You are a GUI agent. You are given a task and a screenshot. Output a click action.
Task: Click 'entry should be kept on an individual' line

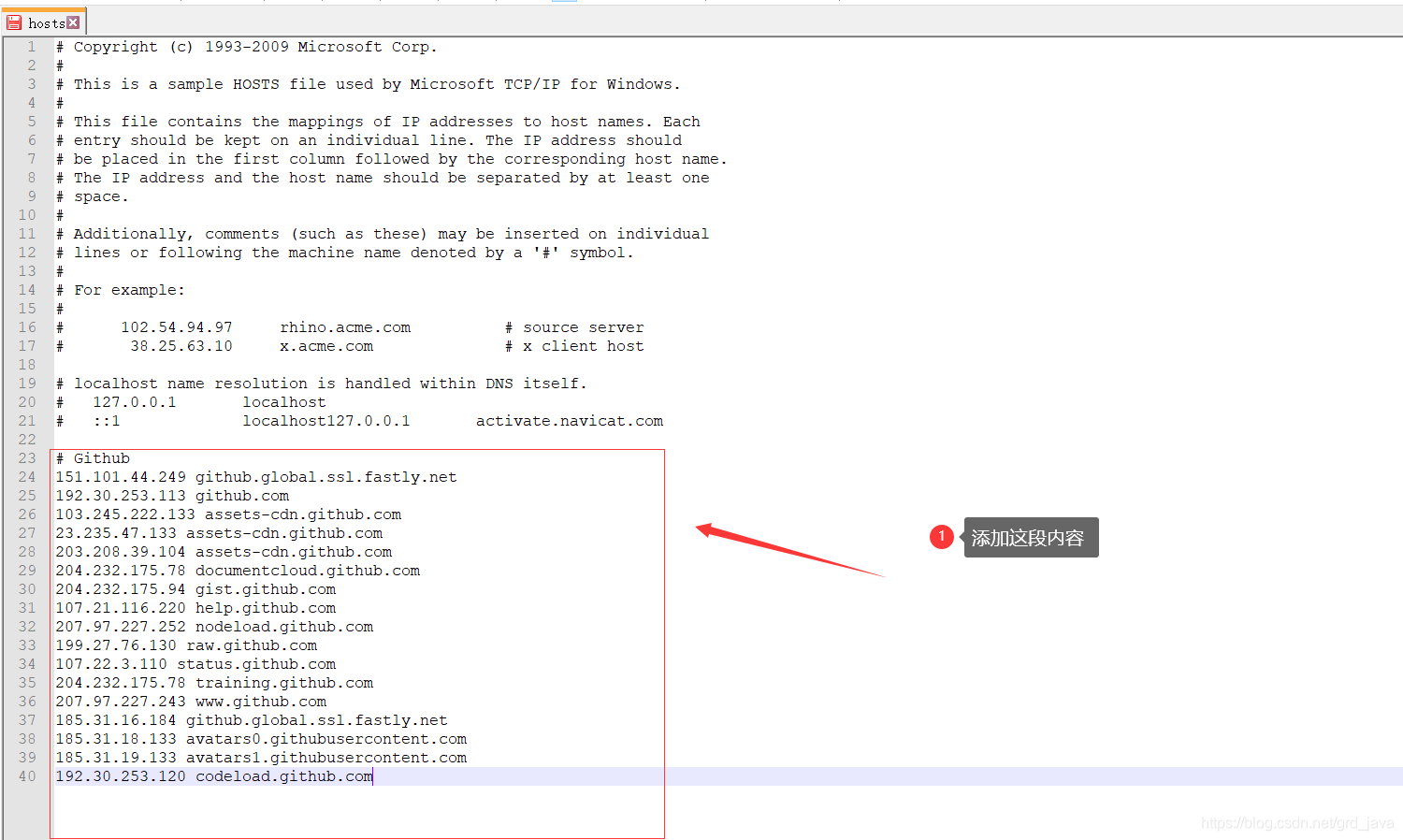click(369, 140)
